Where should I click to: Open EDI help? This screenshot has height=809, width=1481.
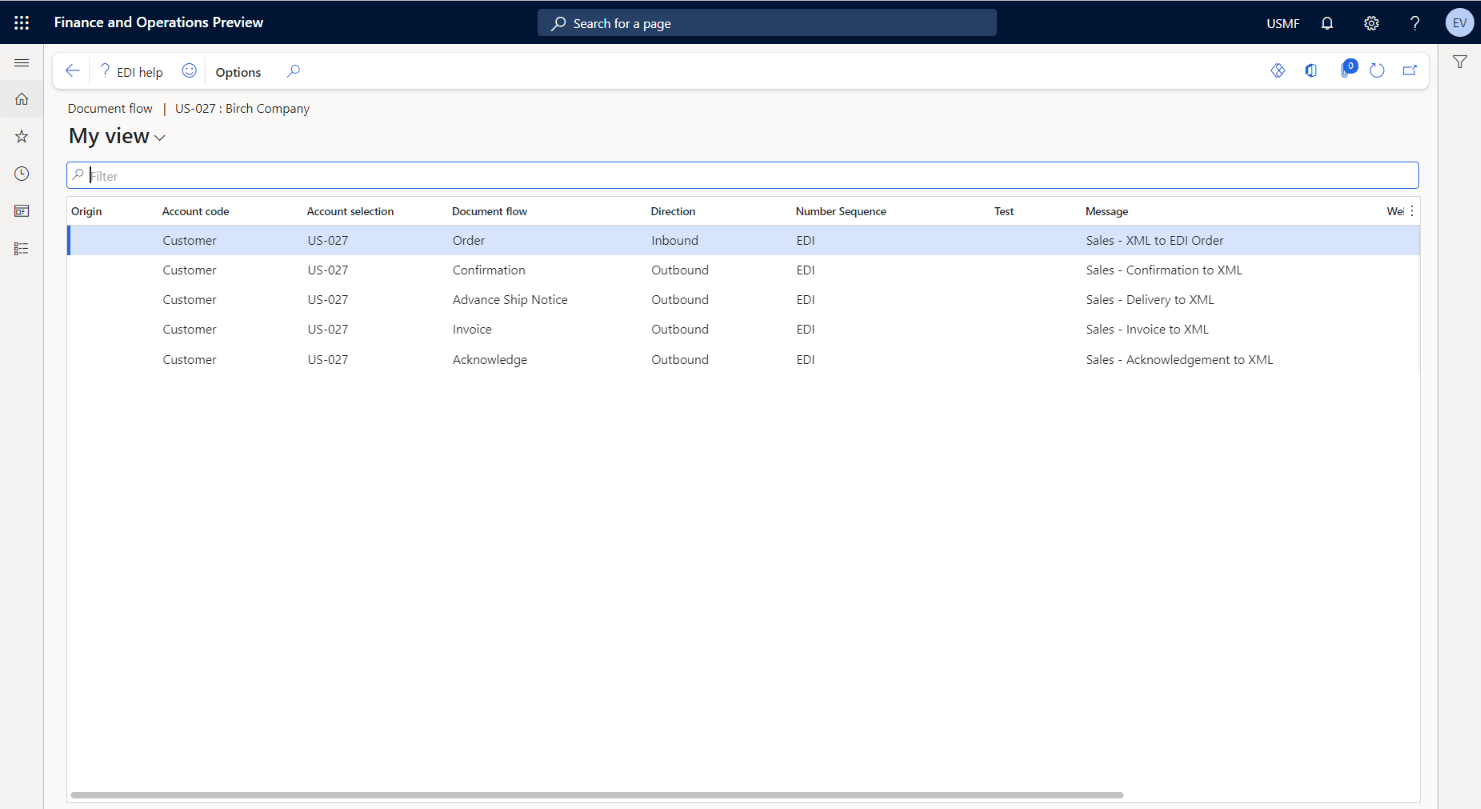pyautogui.click(x=130, y=72)
